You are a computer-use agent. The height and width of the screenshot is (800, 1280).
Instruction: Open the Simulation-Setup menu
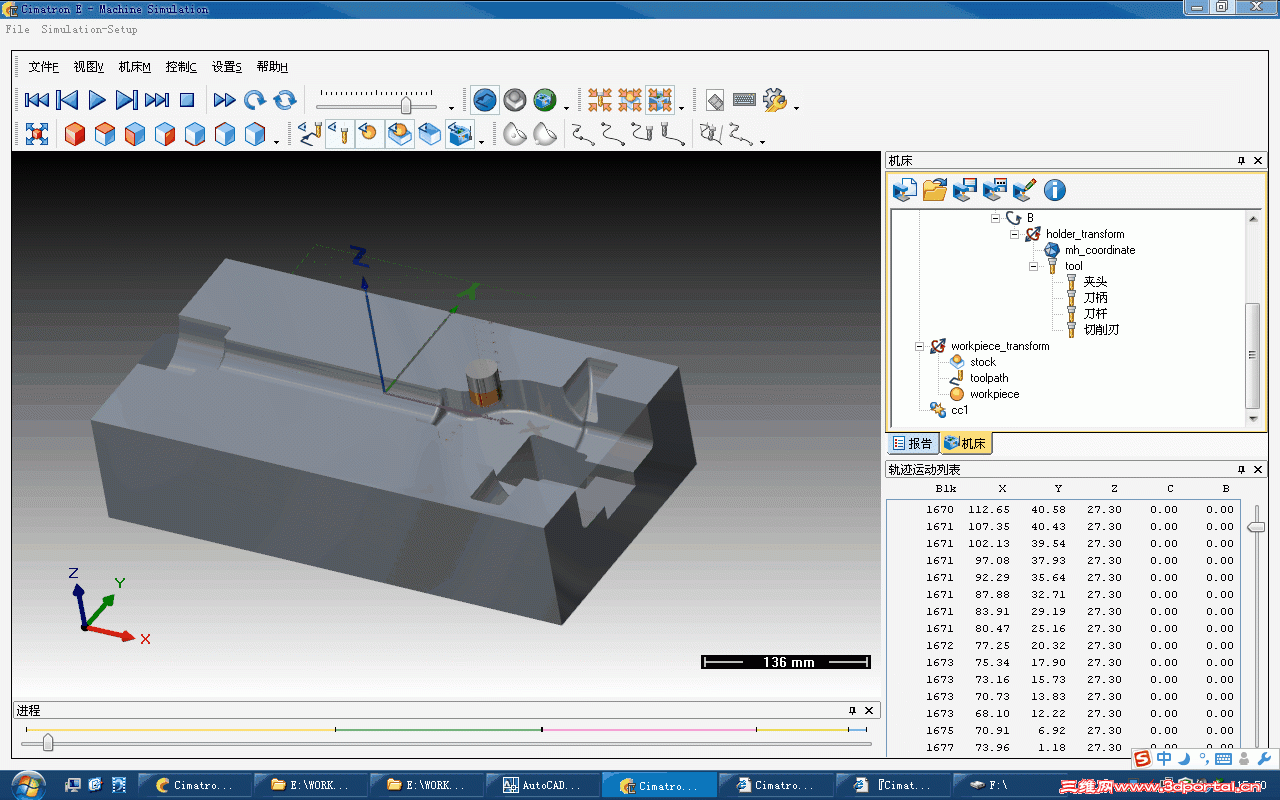(x=89, y=29)
